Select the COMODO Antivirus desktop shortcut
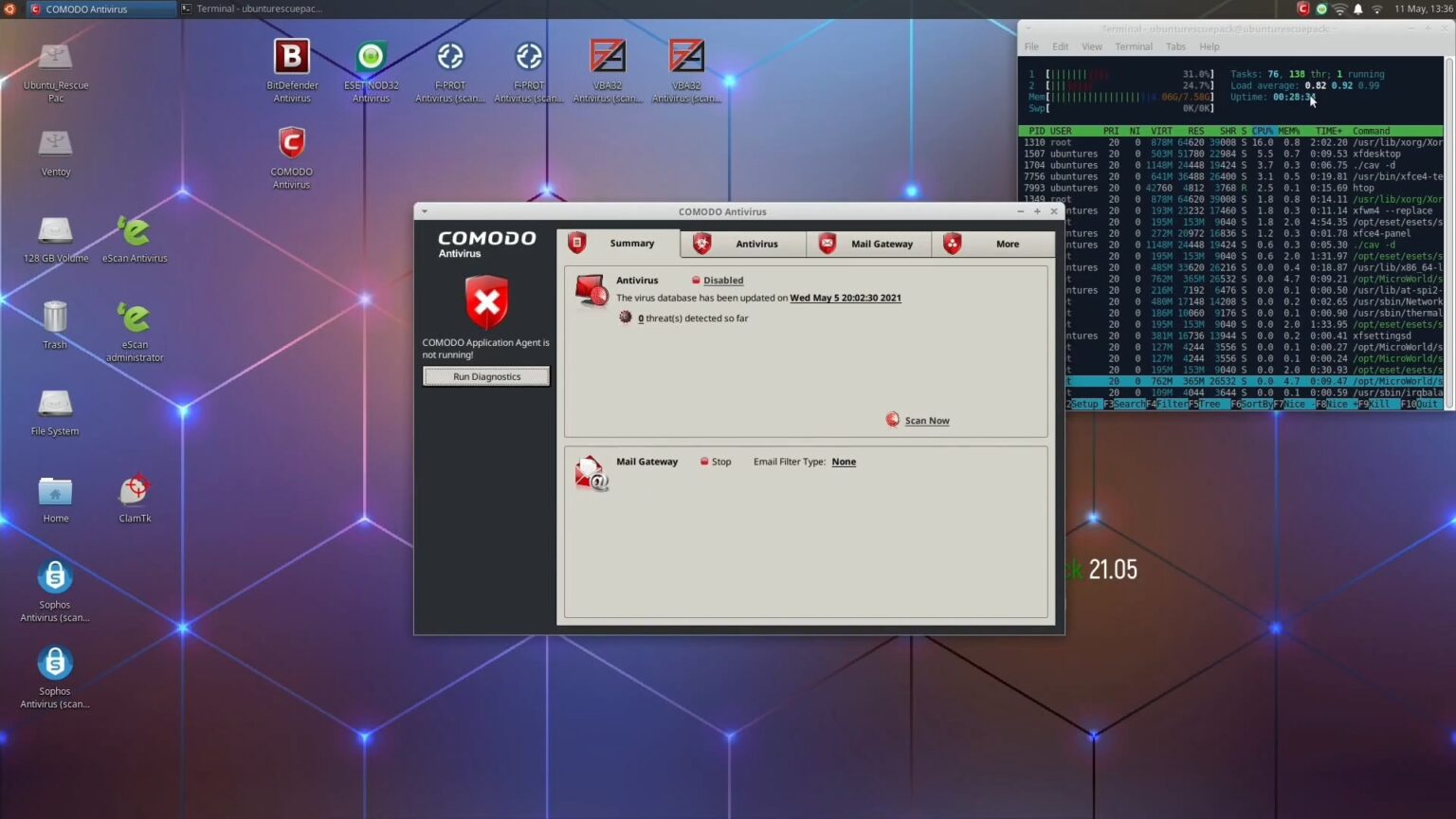The width and height of the screenshot is (1456, 819). [x=291, y=143]
